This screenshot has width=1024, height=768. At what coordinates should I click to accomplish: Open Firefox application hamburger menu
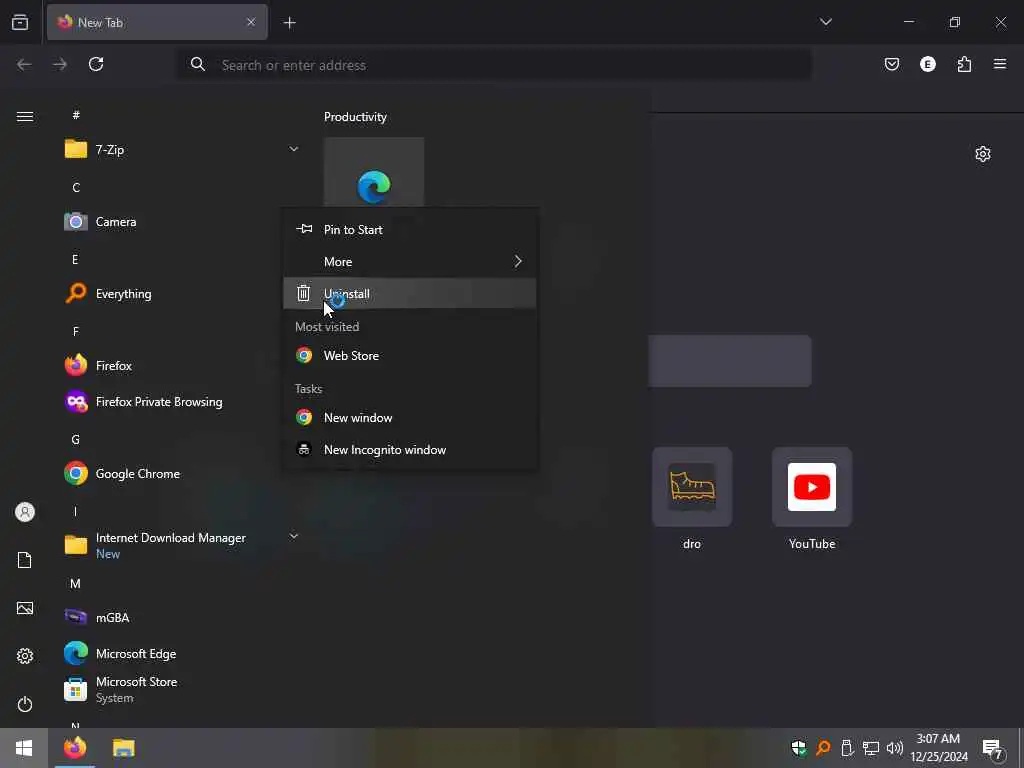point(1000,64)
